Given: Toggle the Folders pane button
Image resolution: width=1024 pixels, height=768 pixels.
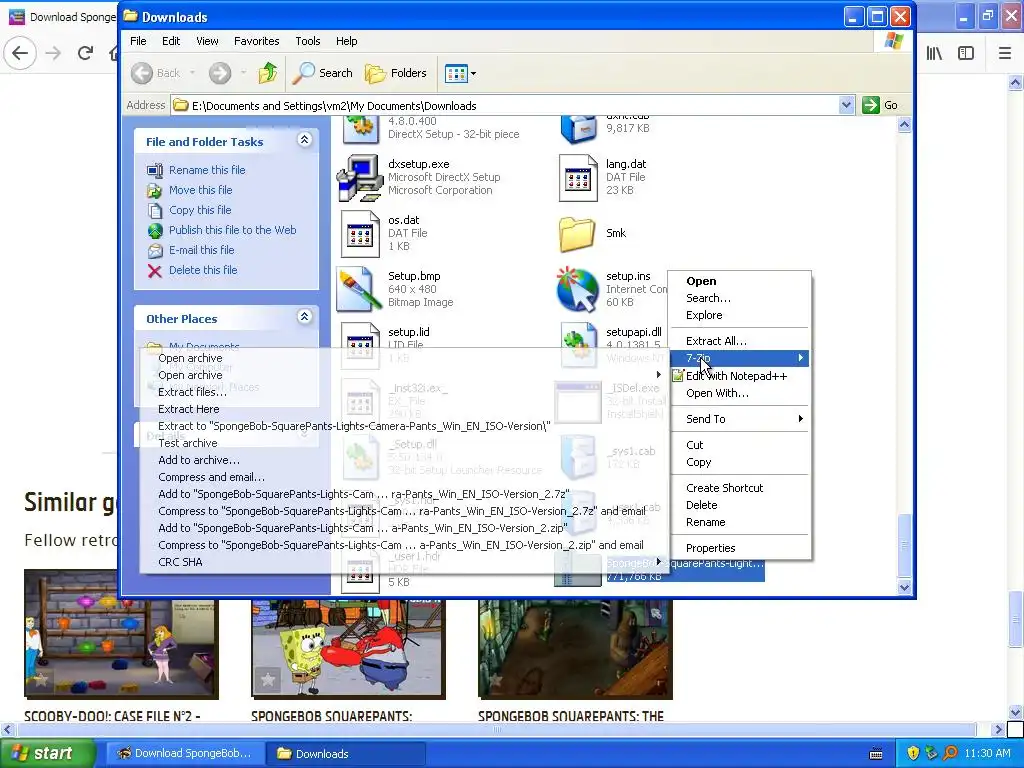Looking at the screenshot, I should 396,73.
